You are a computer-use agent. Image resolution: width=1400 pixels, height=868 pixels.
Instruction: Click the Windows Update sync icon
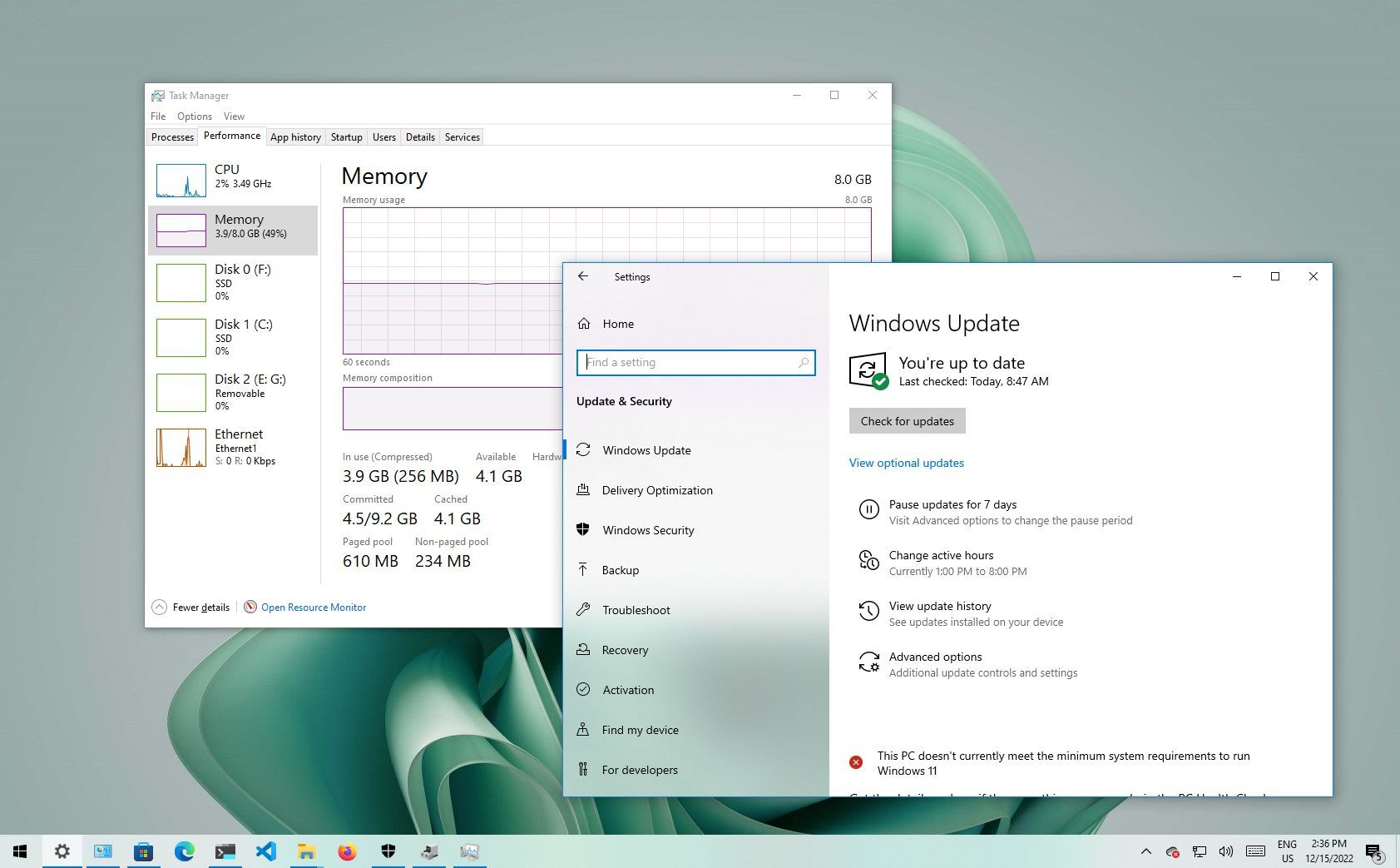[x=868, y=369]
